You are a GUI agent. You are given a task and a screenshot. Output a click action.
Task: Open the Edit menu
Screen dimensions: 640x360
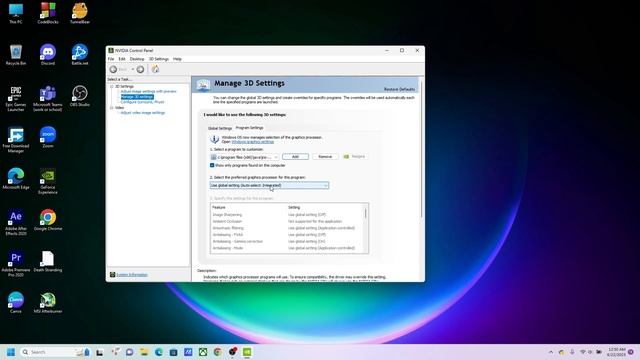pyautogui.click(x=122, y=59)
